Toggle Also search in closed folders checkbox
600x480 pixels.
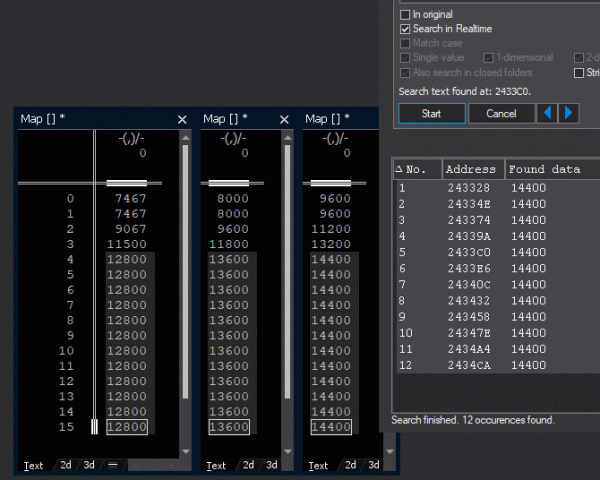[x=405, y=73]
